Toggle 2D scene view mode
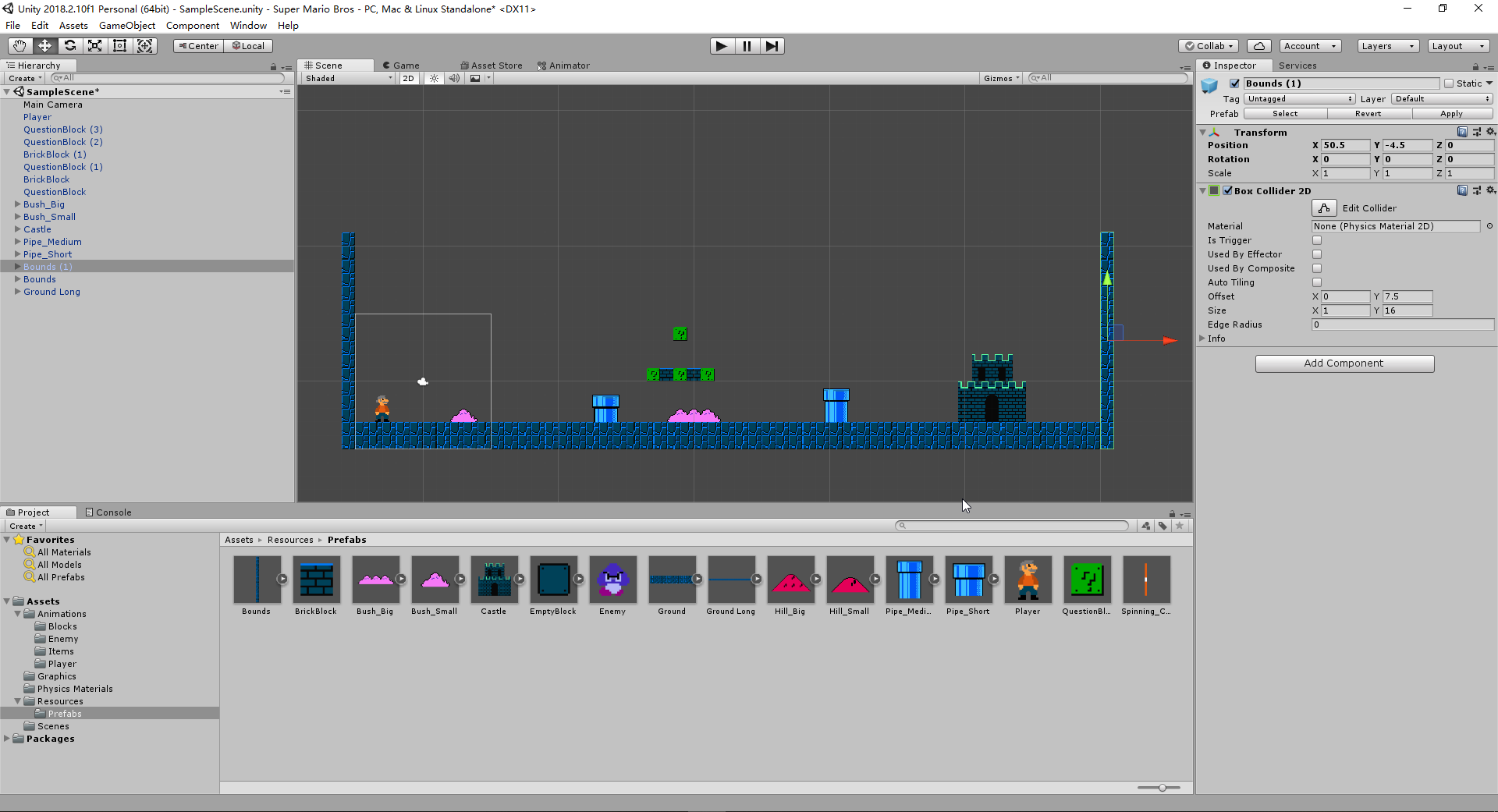The image size is (1498, 812). click(x=409, y=78)
